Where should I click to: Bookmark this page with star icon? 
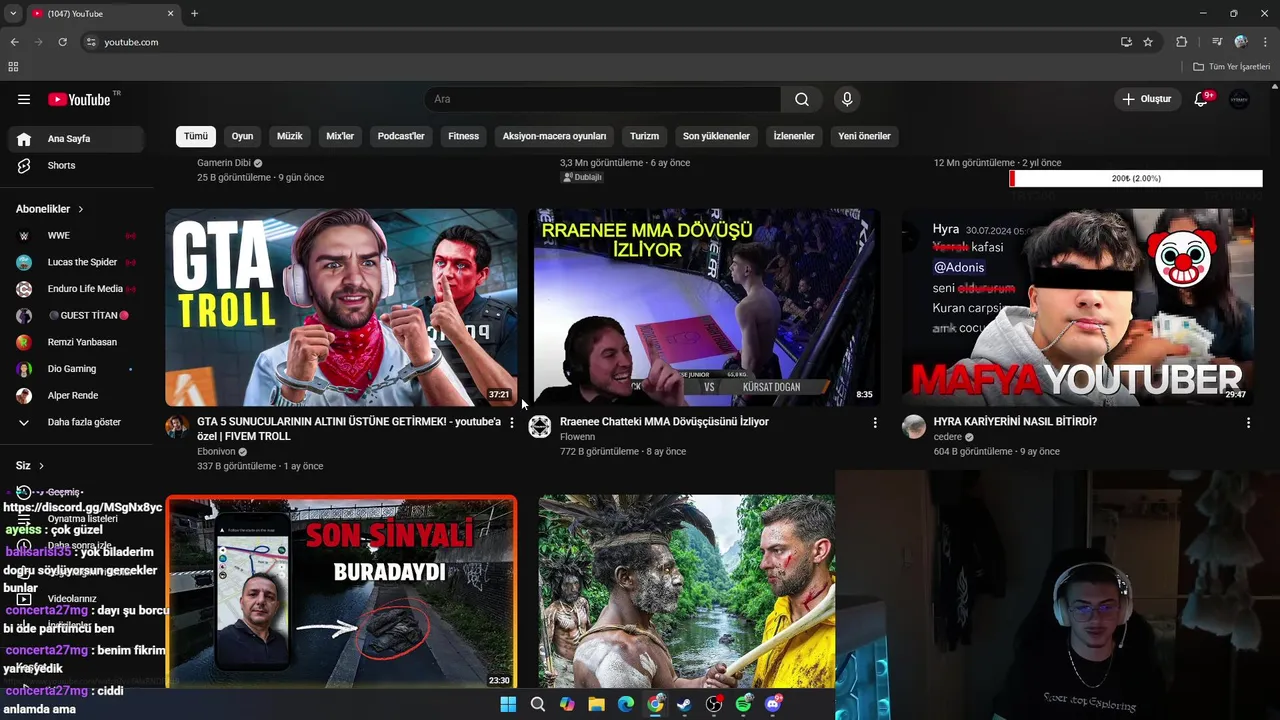tap(1148, 42)
